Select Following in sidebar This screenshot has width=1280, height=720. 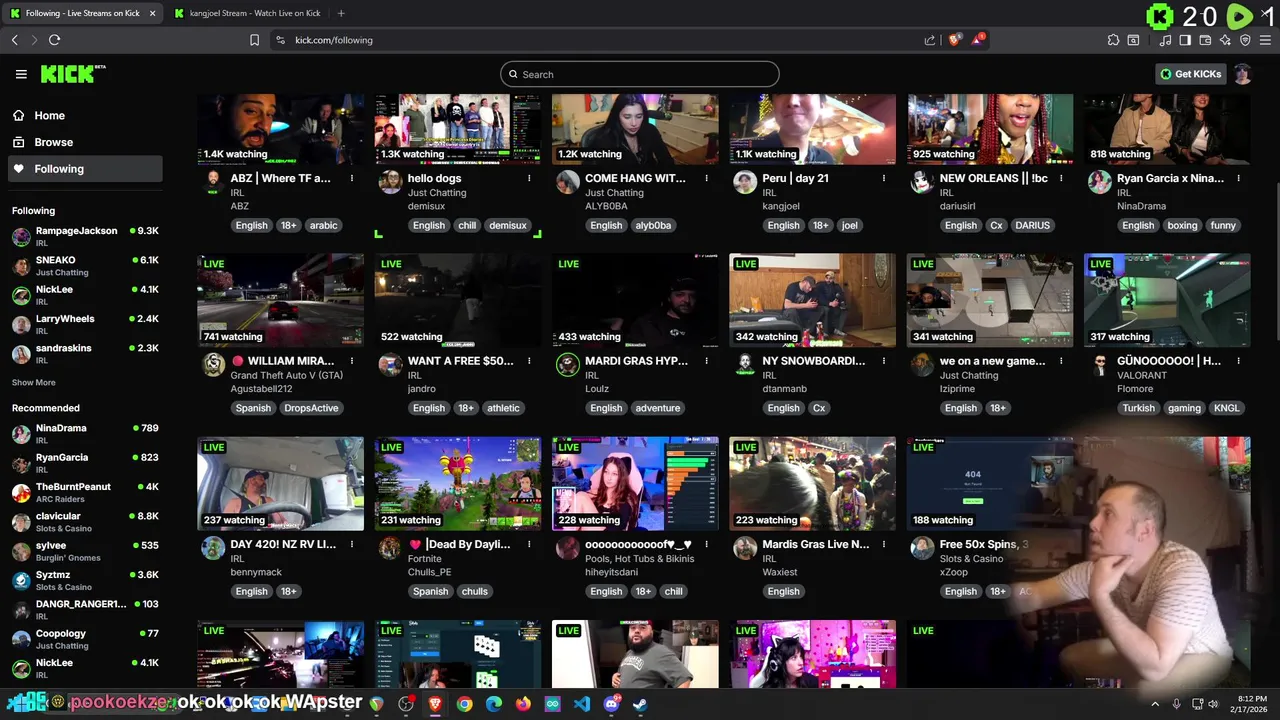tap(84, 169)
